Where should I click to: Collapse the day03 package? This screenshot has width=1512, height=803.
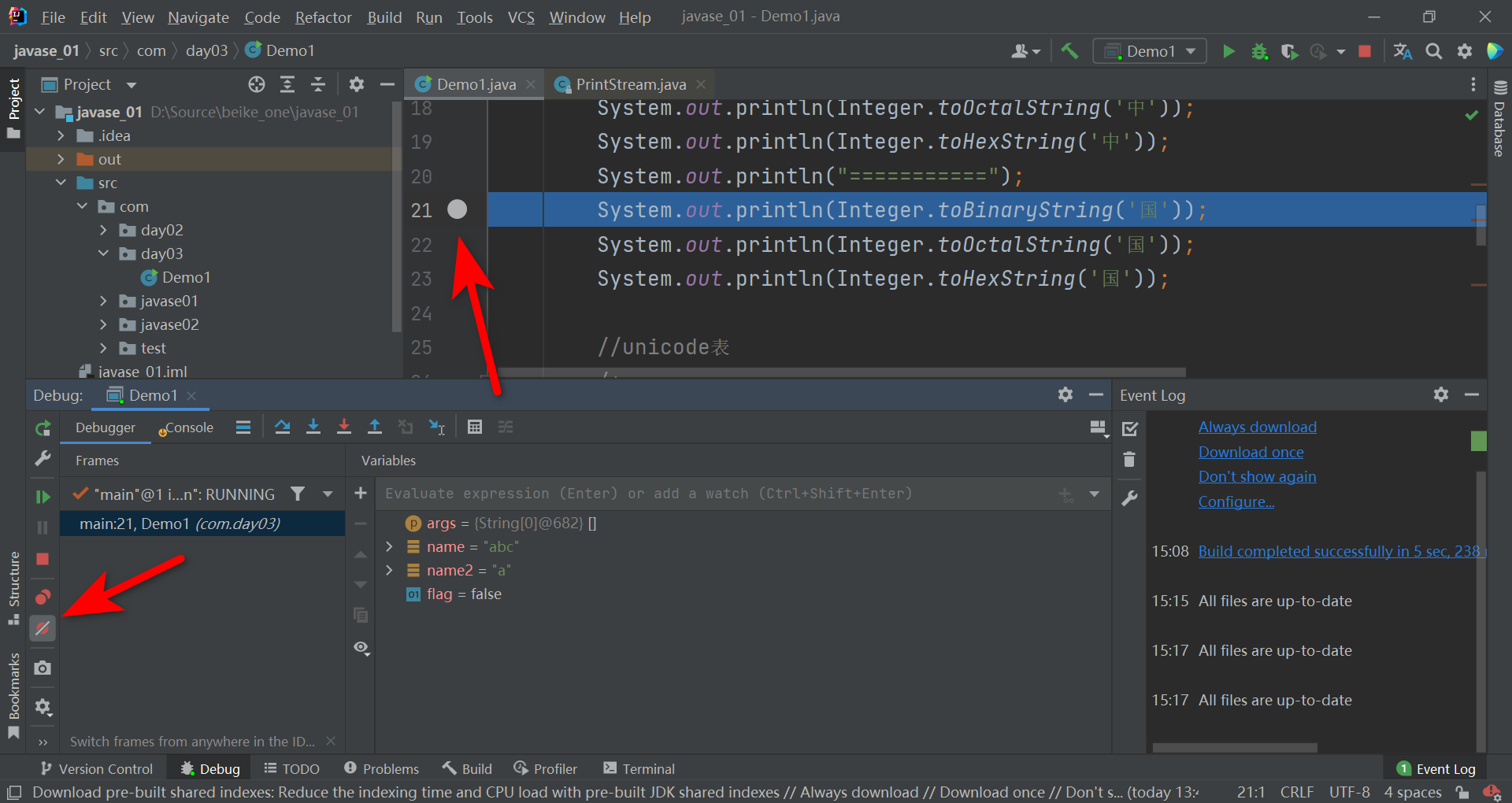tap(103, 253)
